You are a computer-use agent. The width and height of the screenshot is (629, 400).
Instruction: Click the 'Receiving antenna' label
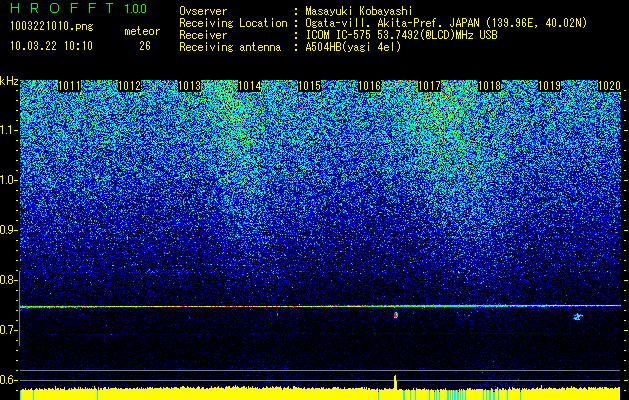click(230, 47)
